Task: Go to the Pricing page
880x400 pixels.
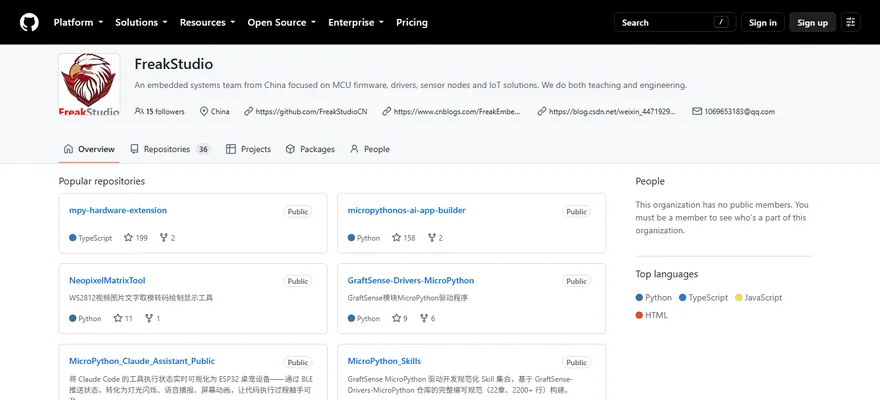Action: click(412, 22)
